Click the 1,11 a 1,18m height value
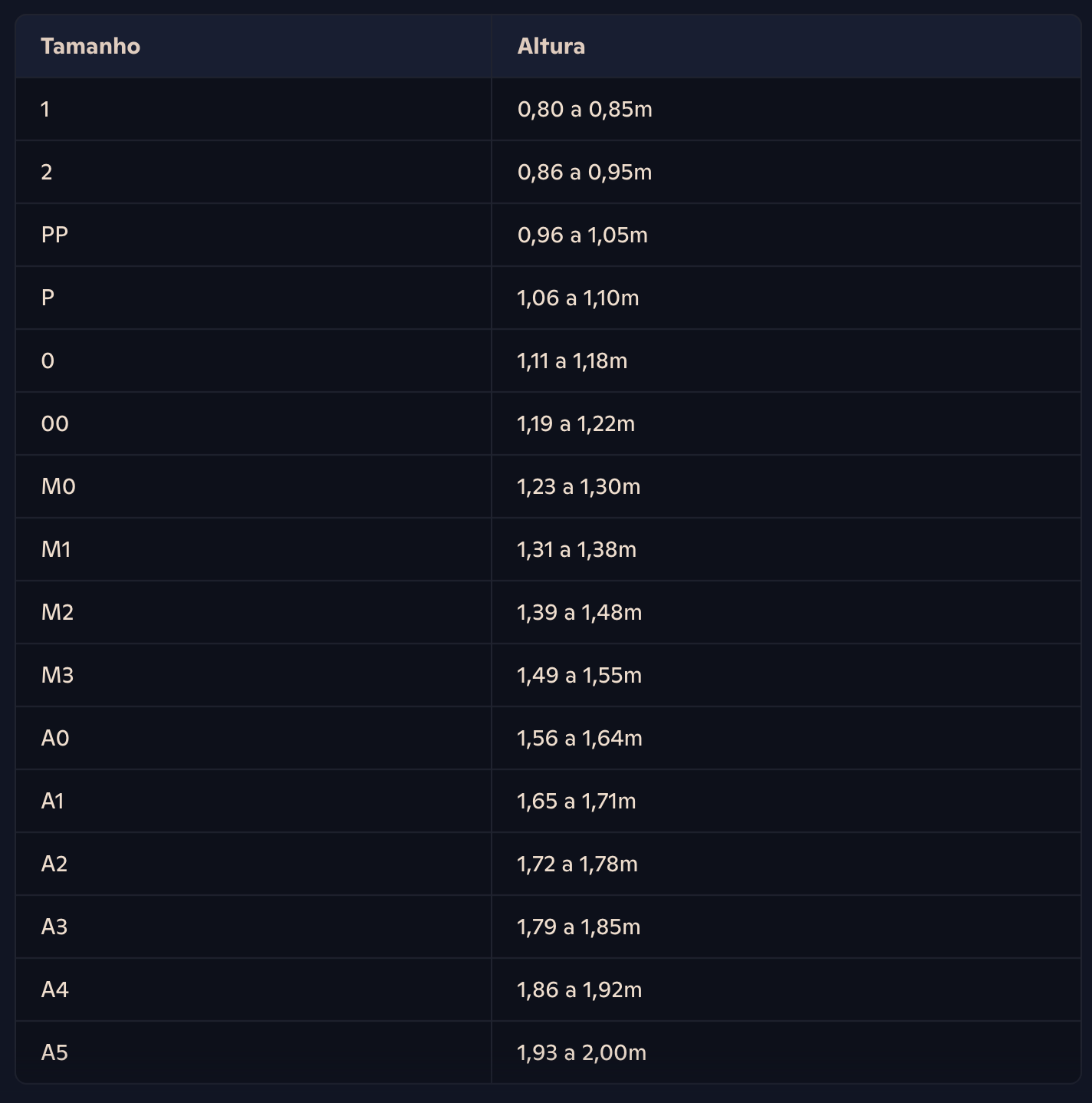This screenshot has width=1092, height=1103. click(x=572, y=361)
